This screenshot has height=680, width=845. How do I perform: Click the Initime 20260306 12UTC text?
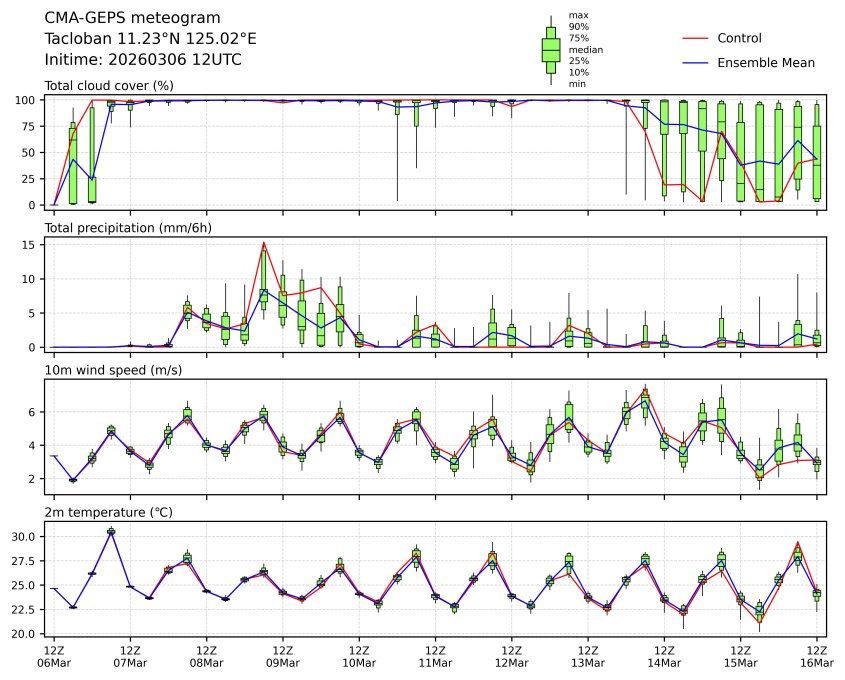click(143, 60)
